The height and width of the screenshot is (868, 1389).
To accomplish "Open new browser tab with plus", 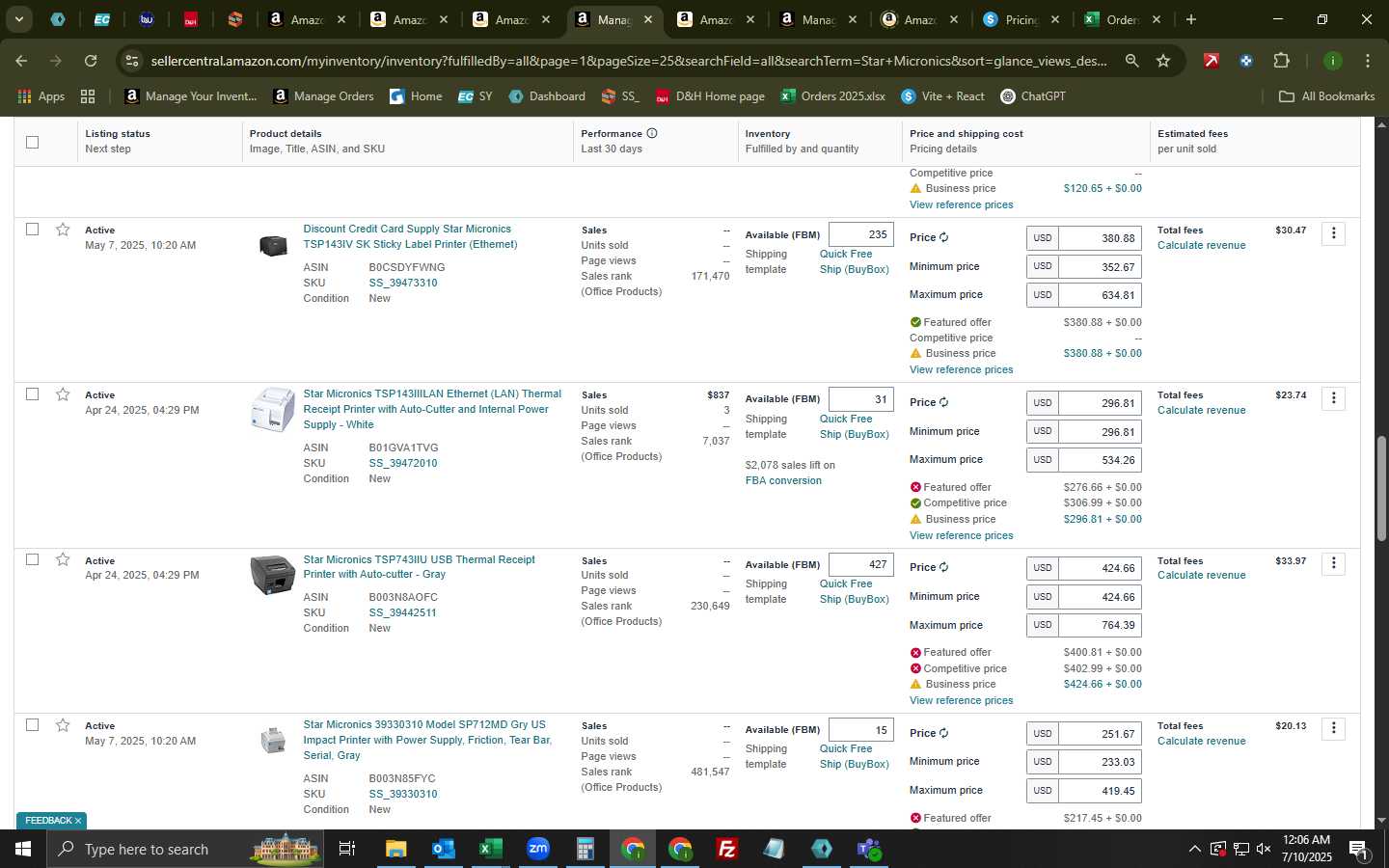I will [x=1191, y=19].
